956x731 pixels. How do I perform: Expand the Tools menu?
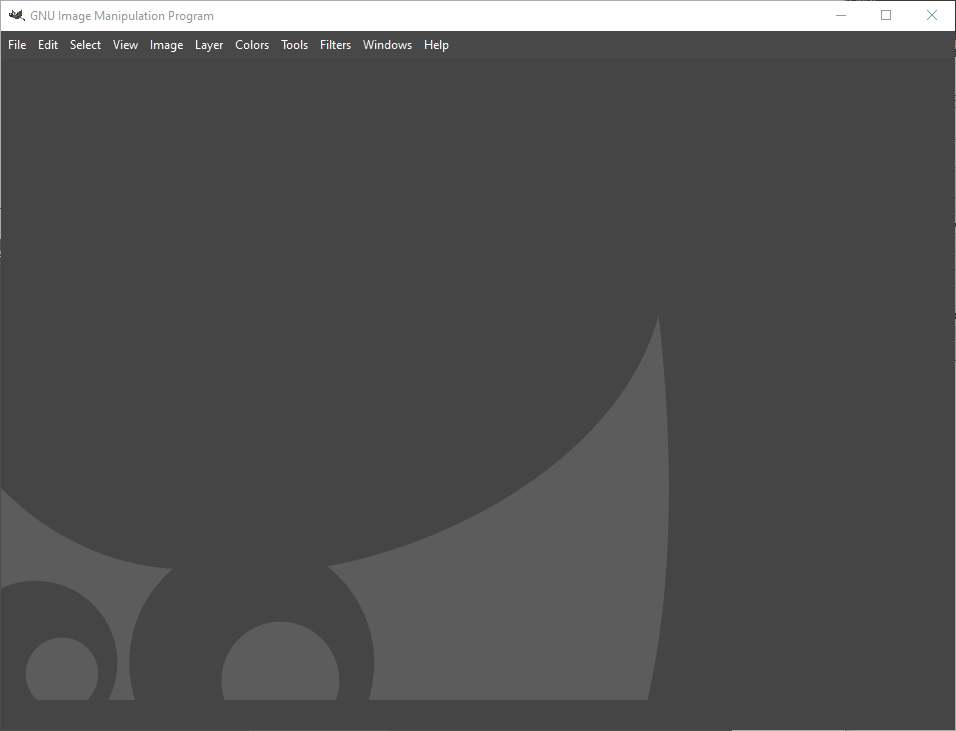click(x=294, y=45)
